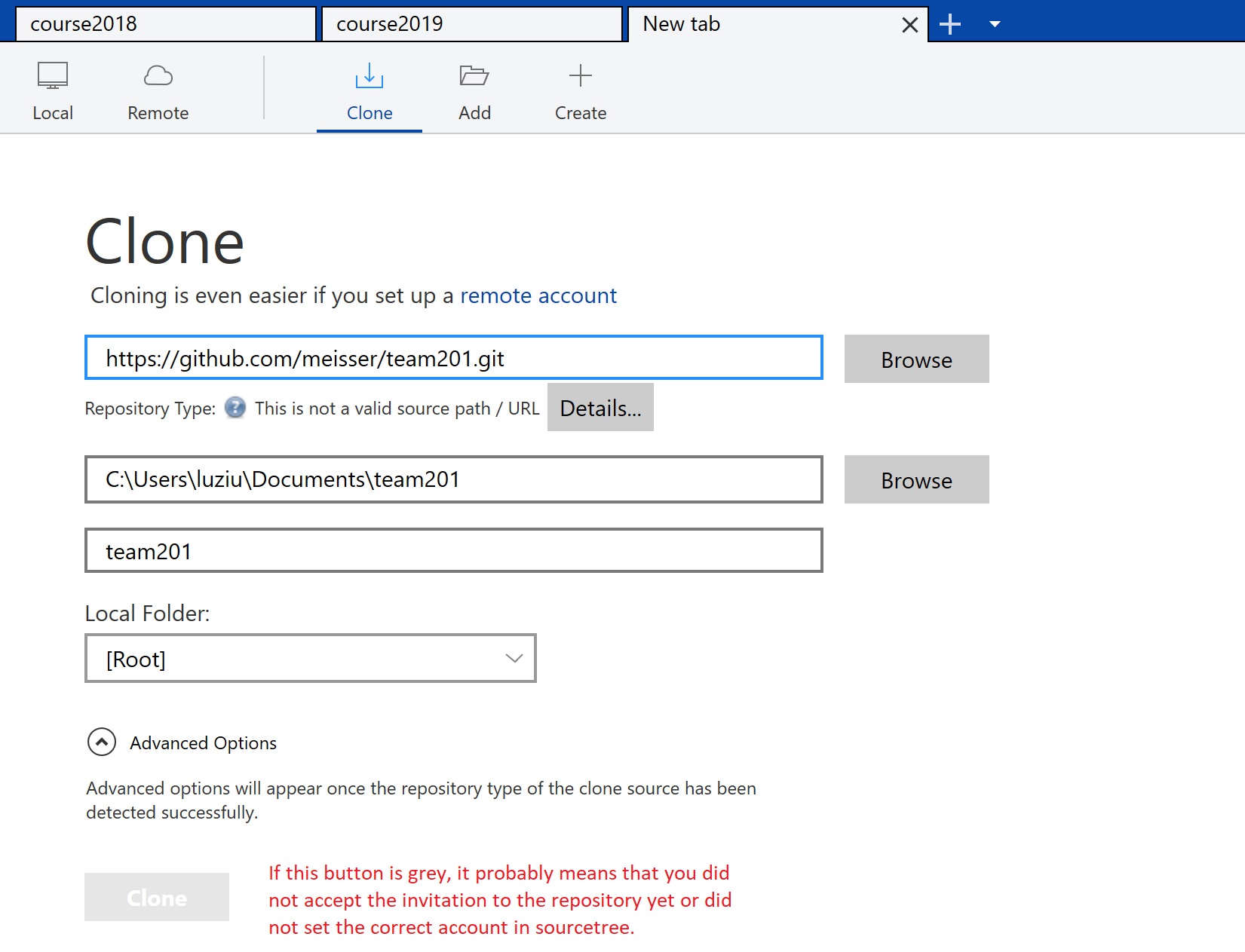The image size is (1245, 952).
Task: Switch to the course2019 tab
Action: point(472,24)
